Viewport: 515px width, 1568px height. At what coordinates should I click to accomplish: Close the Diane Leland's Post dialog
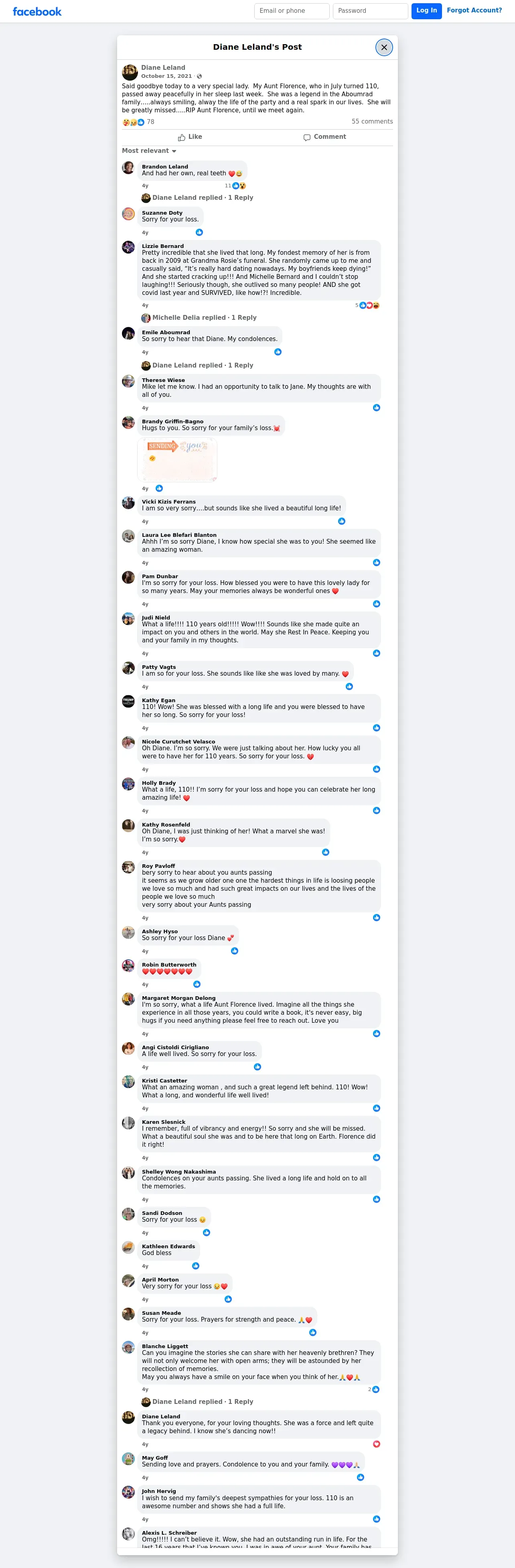click(x=384, y=47)
